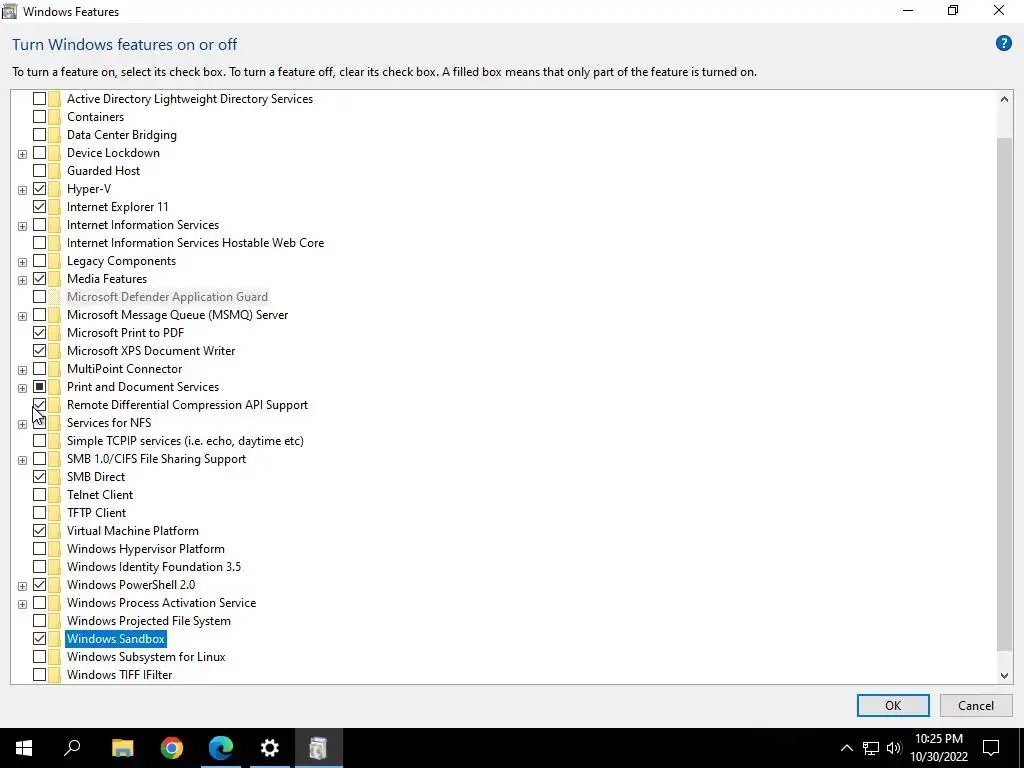Screen dimensions: 1024x768
Task: Expand Microsoft Message Queue Server node
Action: [x=22, y=316]
